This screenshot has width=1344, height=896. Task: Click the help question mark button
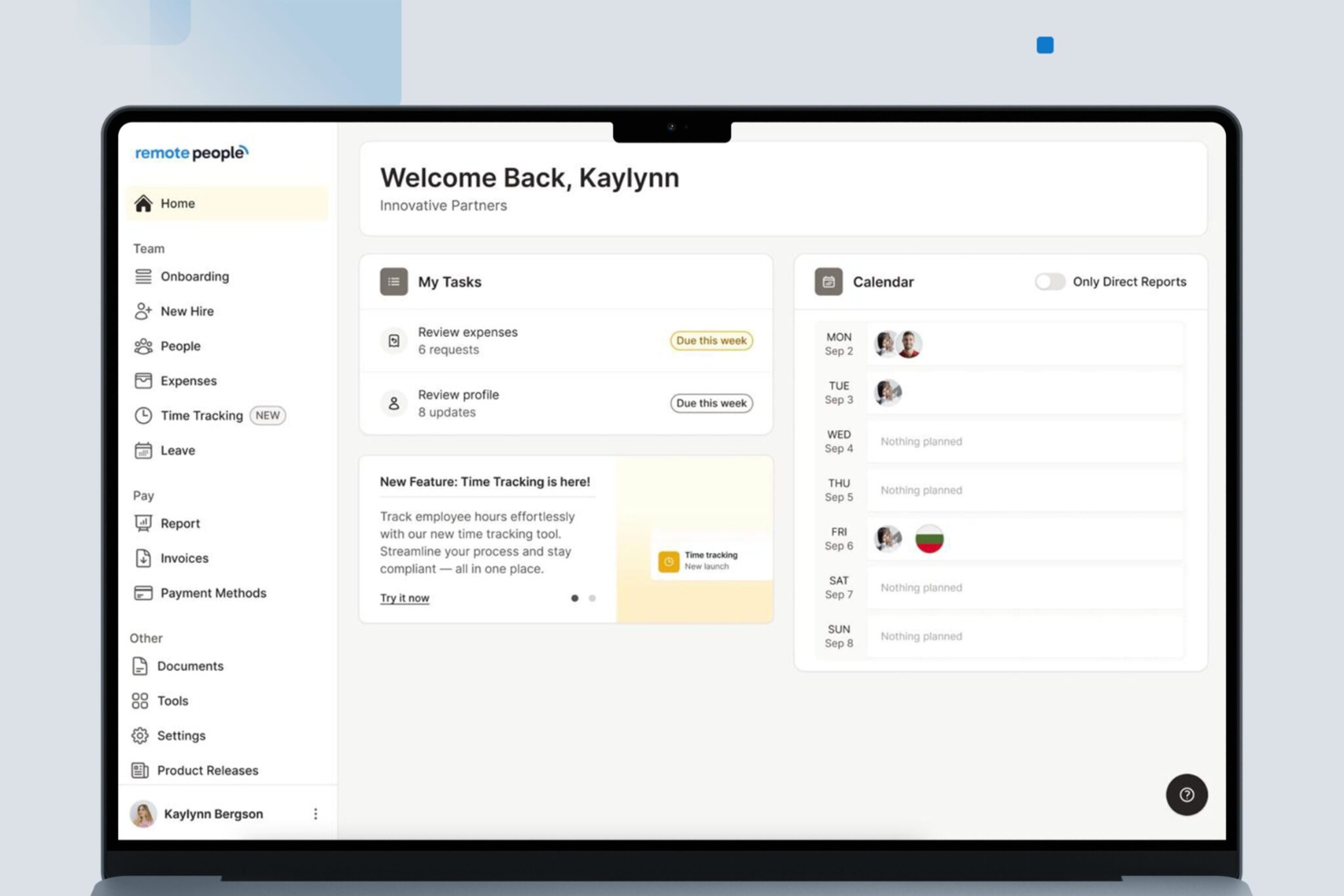point(1187,794)
